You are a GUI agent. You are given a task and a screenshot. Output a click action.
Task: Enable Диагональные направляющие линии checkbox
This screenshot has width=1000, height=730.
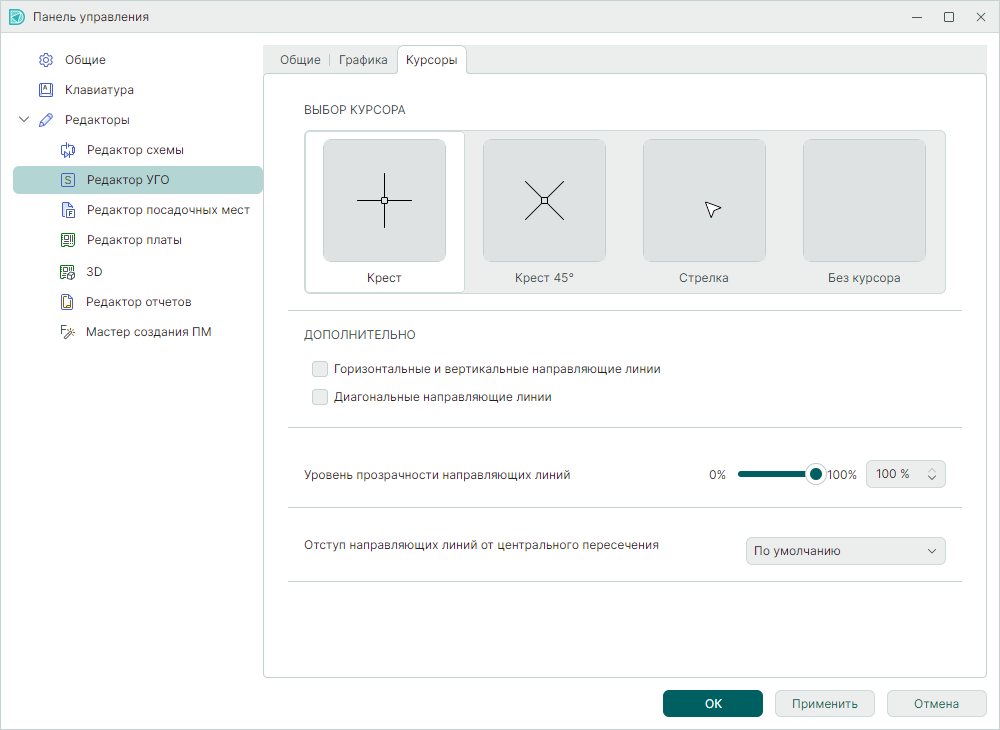coord(320,397)
